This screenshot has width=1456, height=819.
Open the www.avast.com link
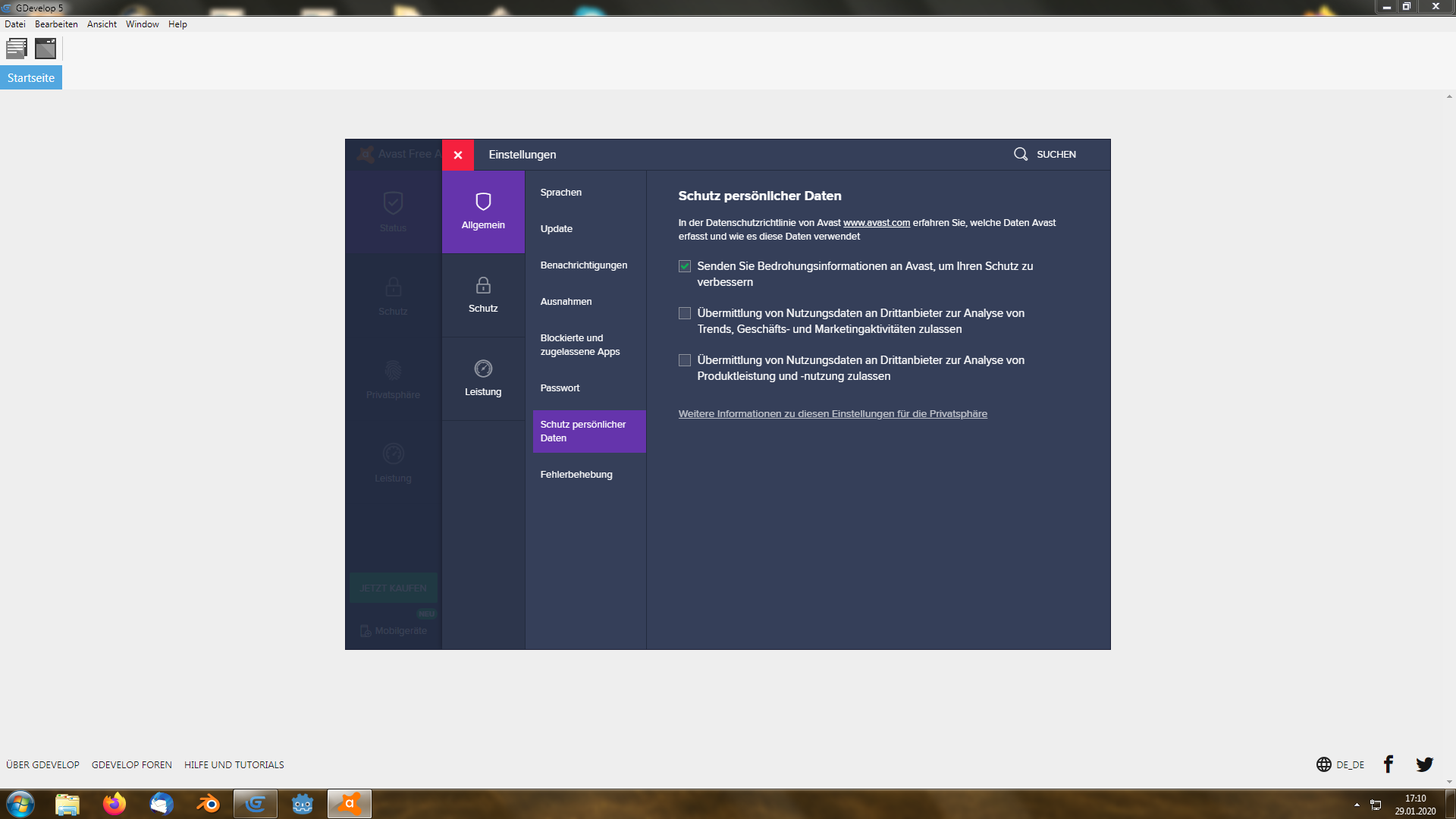point(876,223)
